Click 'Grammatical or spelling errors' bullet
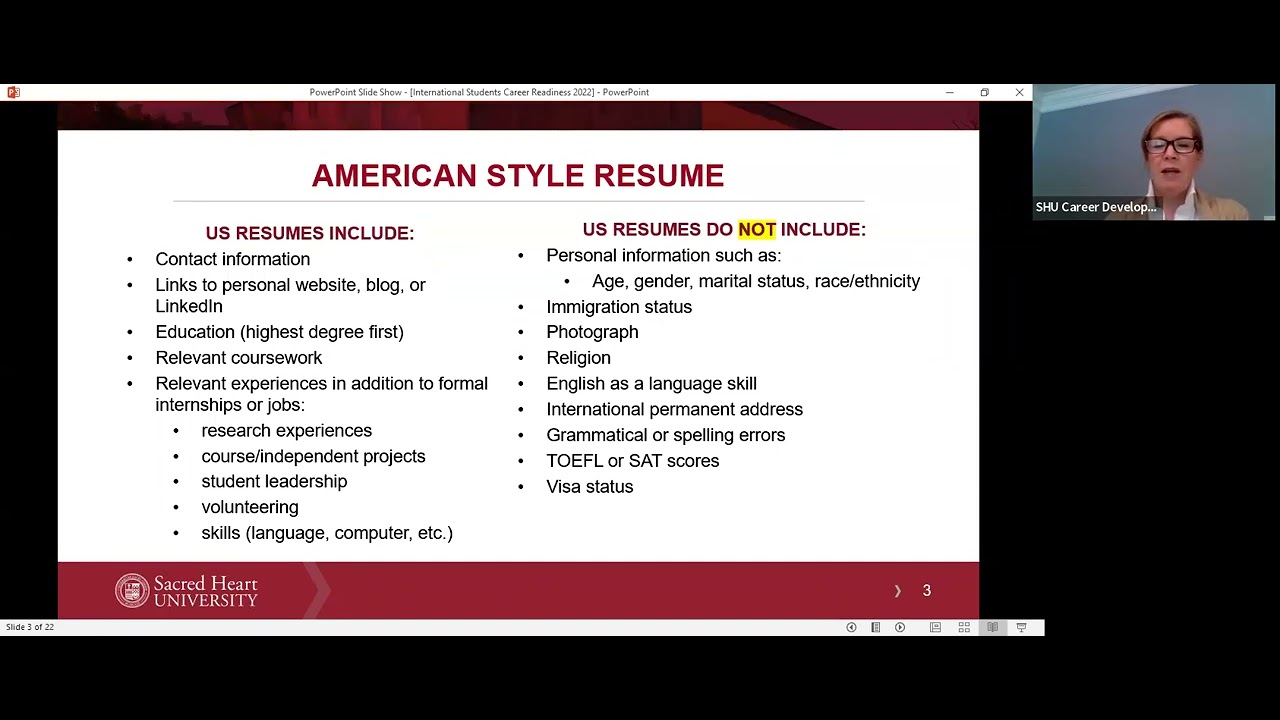Image resolution: width=1280 pixels, height=720 pixels. click(665, 435)
